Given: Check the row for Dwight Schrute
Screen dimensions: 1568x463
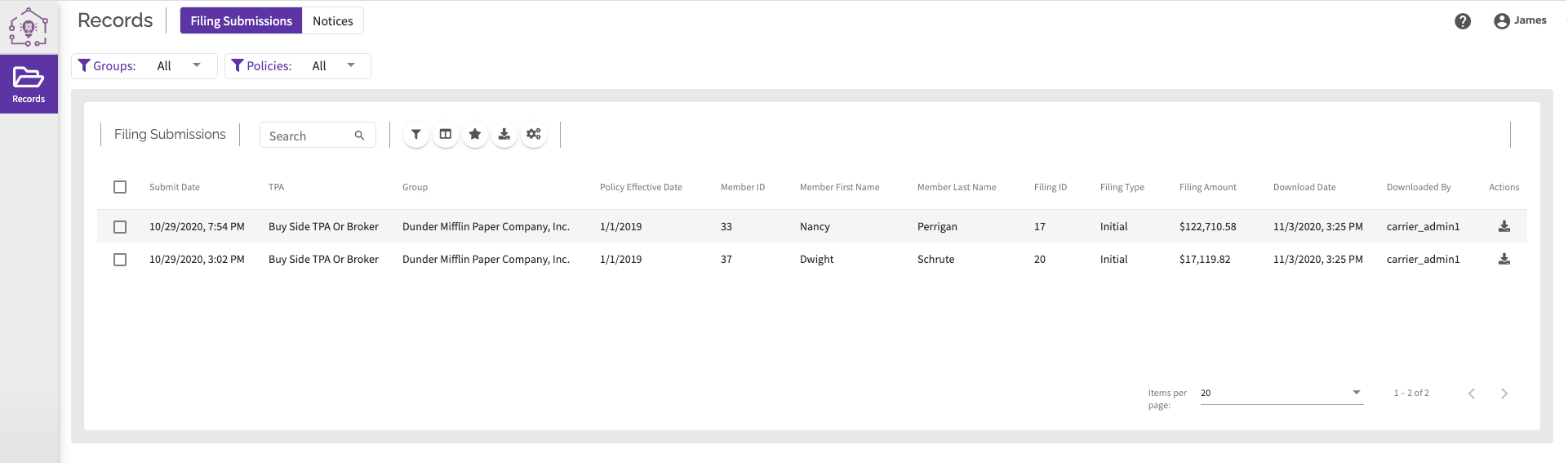Looking at the screenshot, I should point(120,260).
